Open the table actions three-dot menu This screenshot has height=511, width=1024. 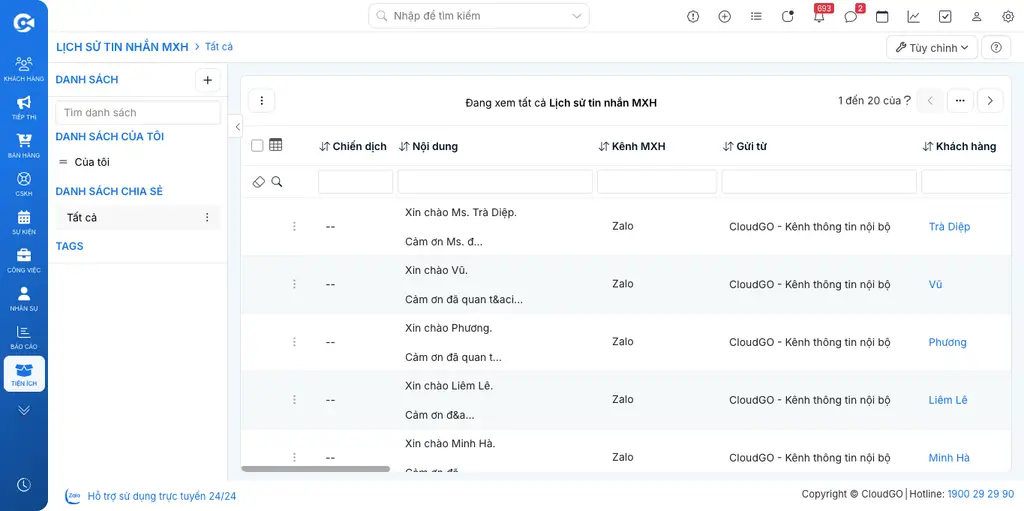(262, 101)
